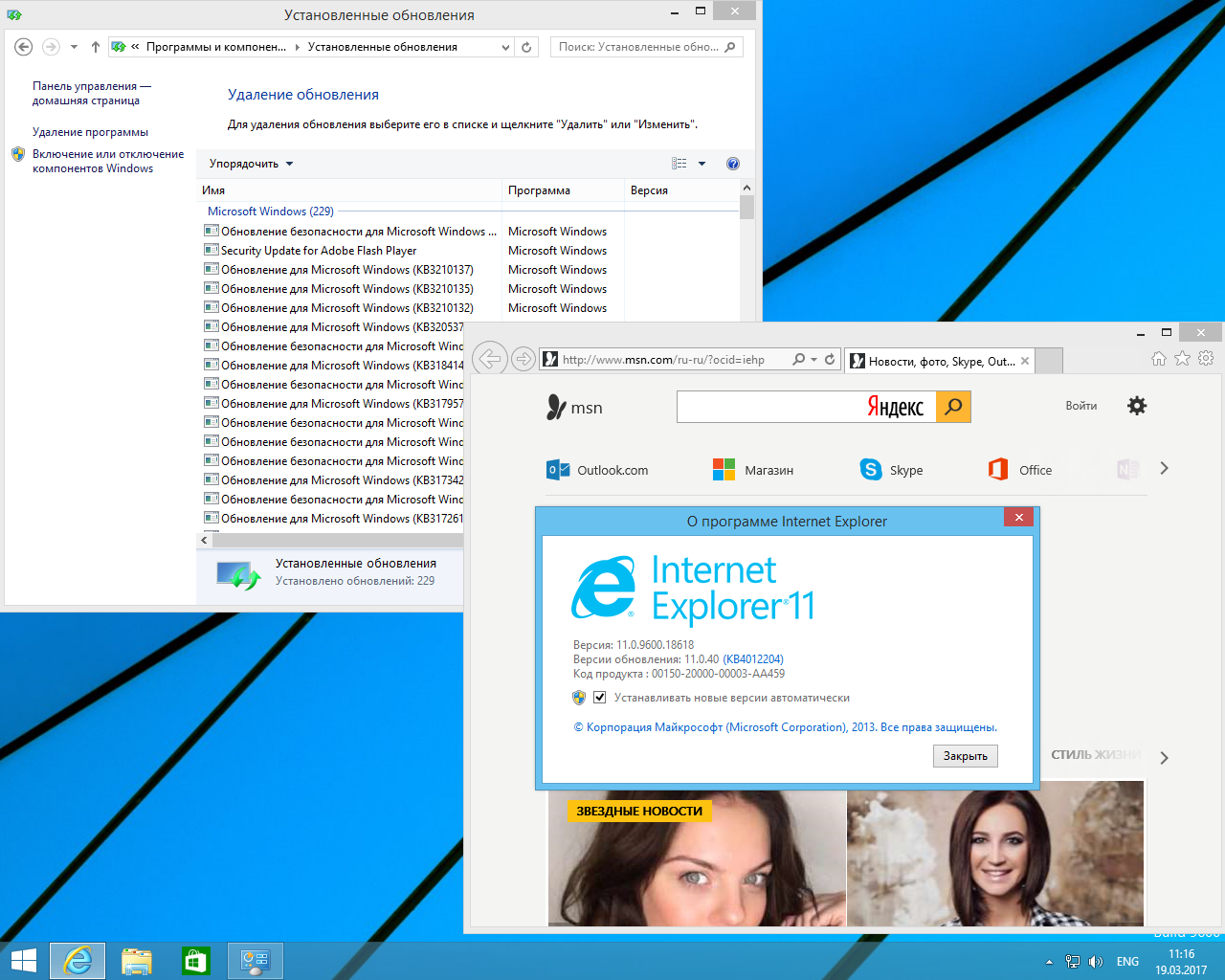Open the Windows Start button

(23, 961)
